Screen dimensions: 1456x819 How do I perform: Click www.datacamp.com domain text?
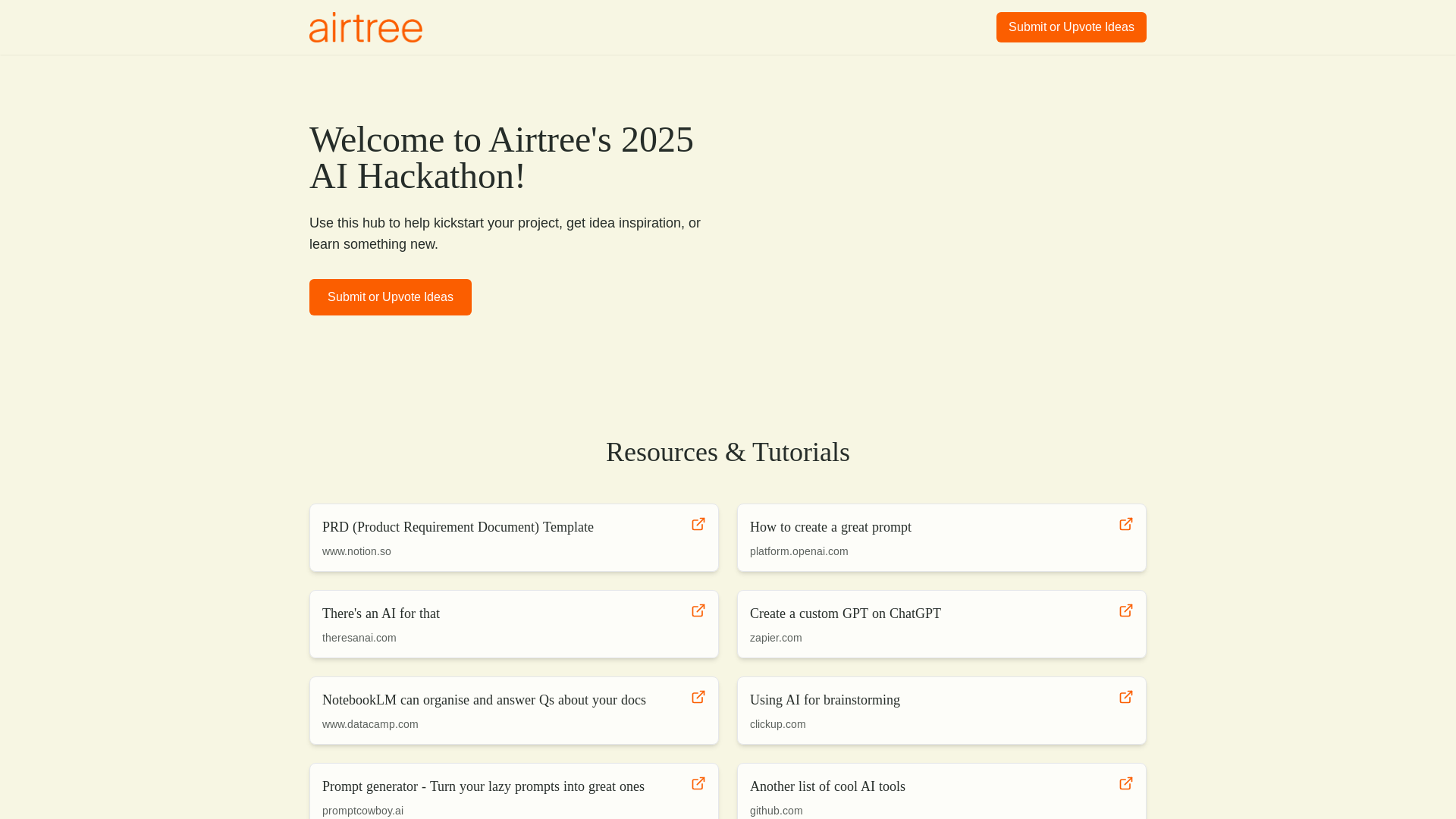pos(370,724)
